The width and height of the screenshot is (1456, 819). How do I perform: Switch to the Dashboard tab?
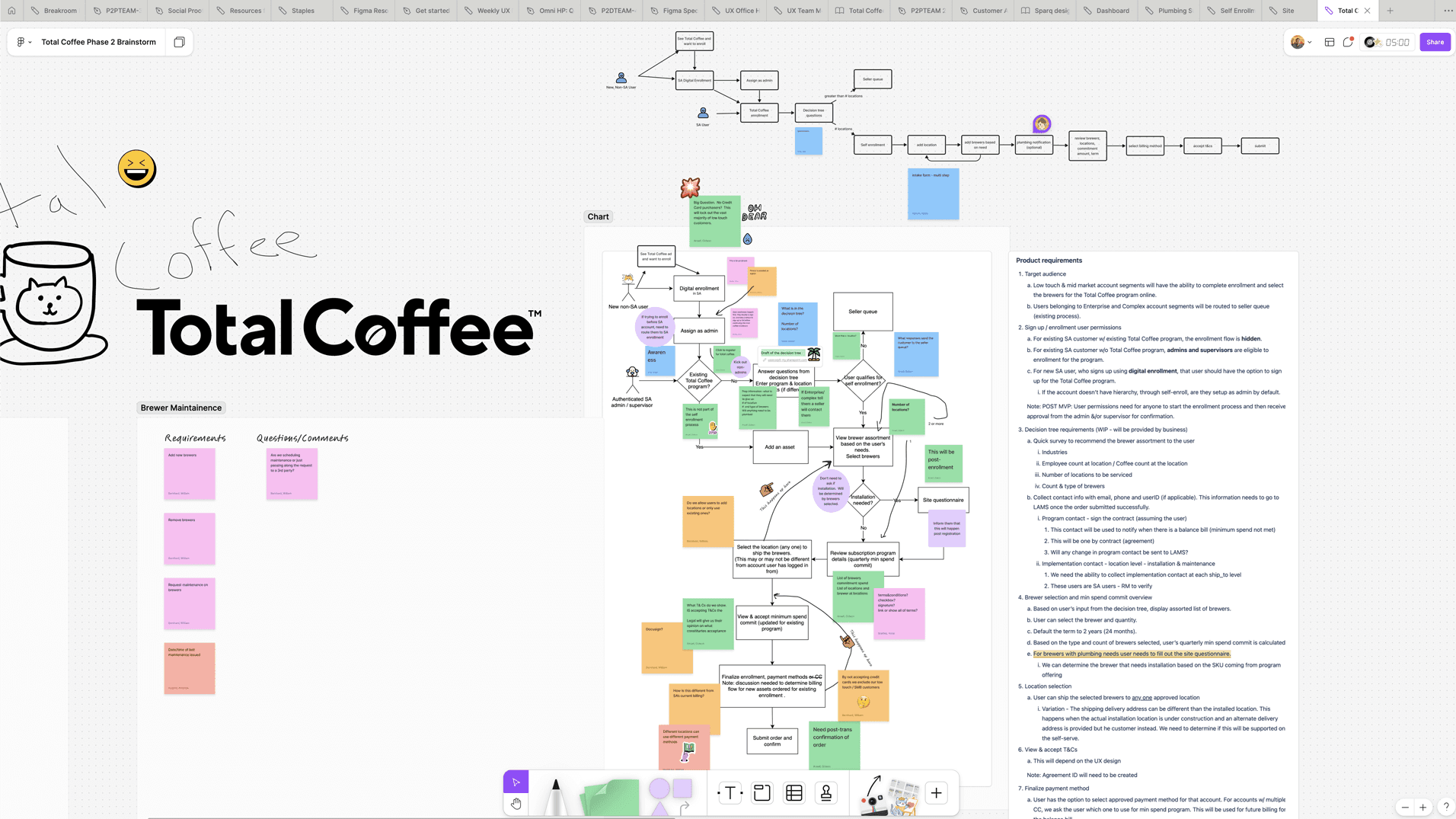coord(1106,11)
